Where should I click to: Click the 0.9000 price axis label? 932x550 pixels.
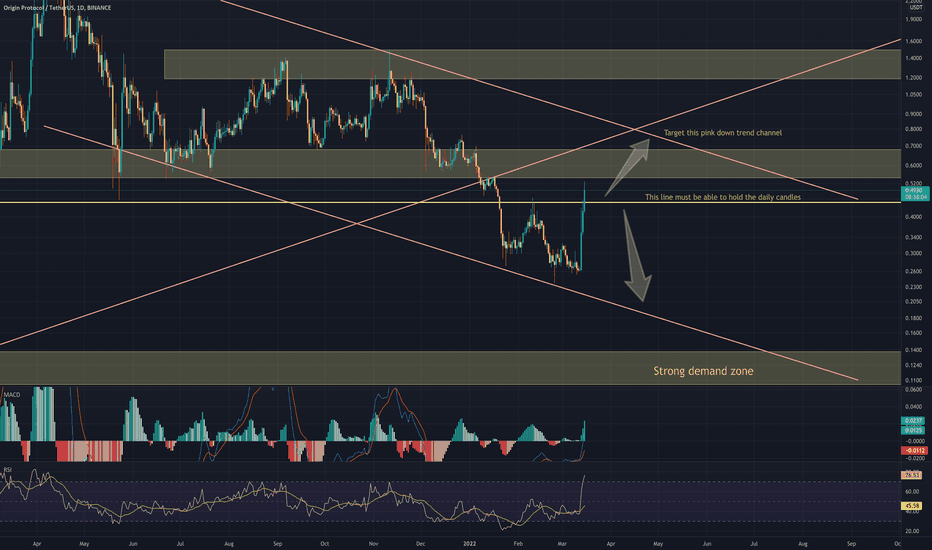click(x=914, y=114)
